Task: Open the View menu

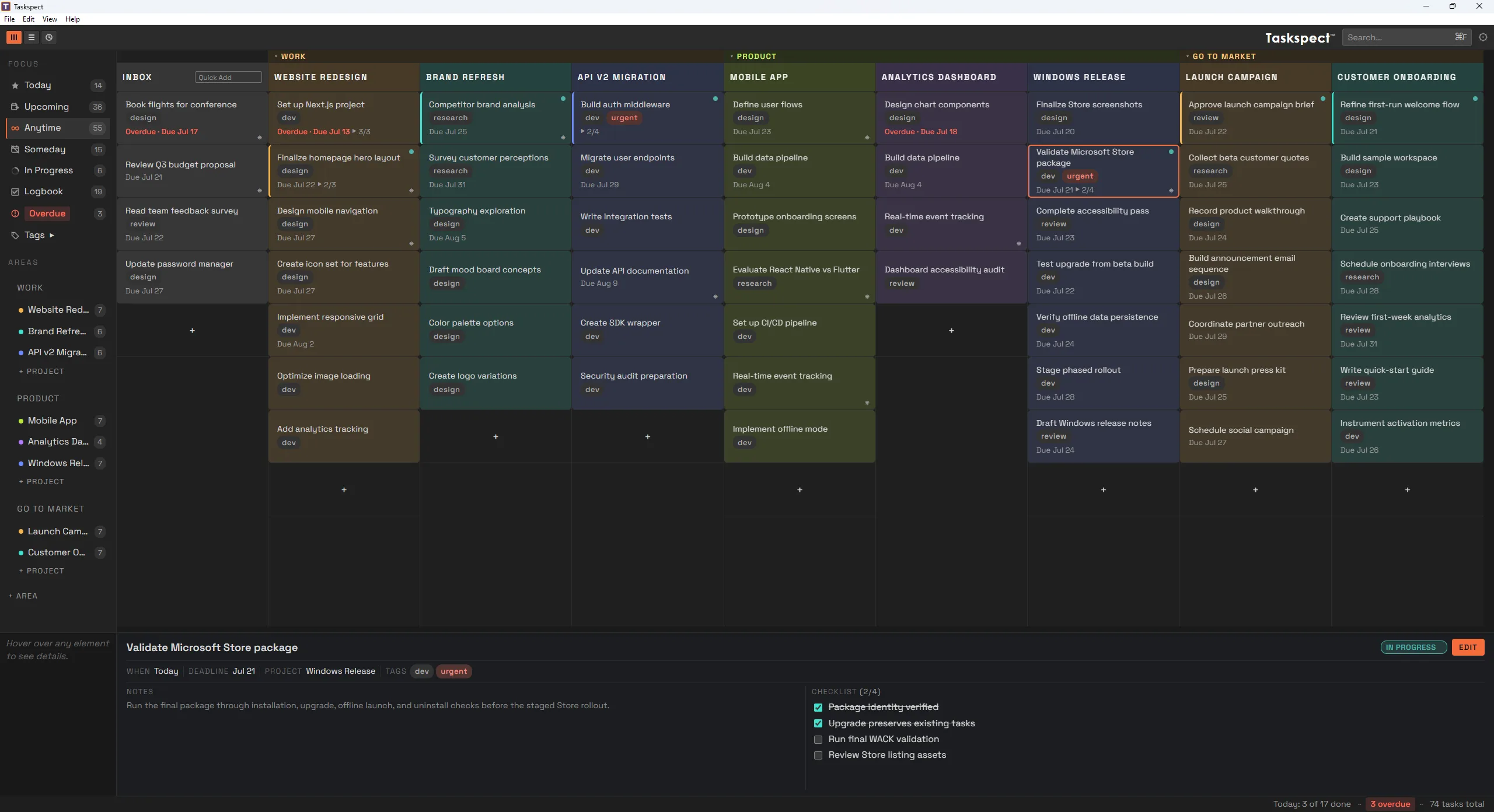Action: click(50, 19)
